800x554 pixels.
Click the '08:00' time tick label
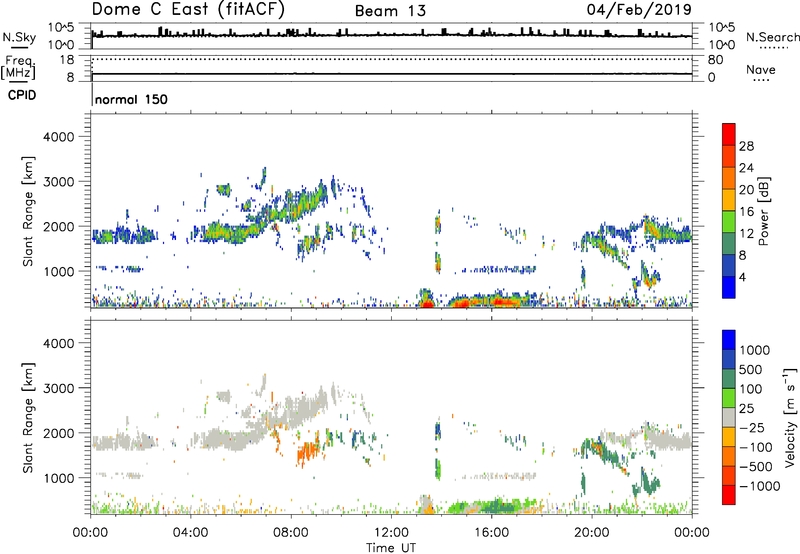pos(291,533)
